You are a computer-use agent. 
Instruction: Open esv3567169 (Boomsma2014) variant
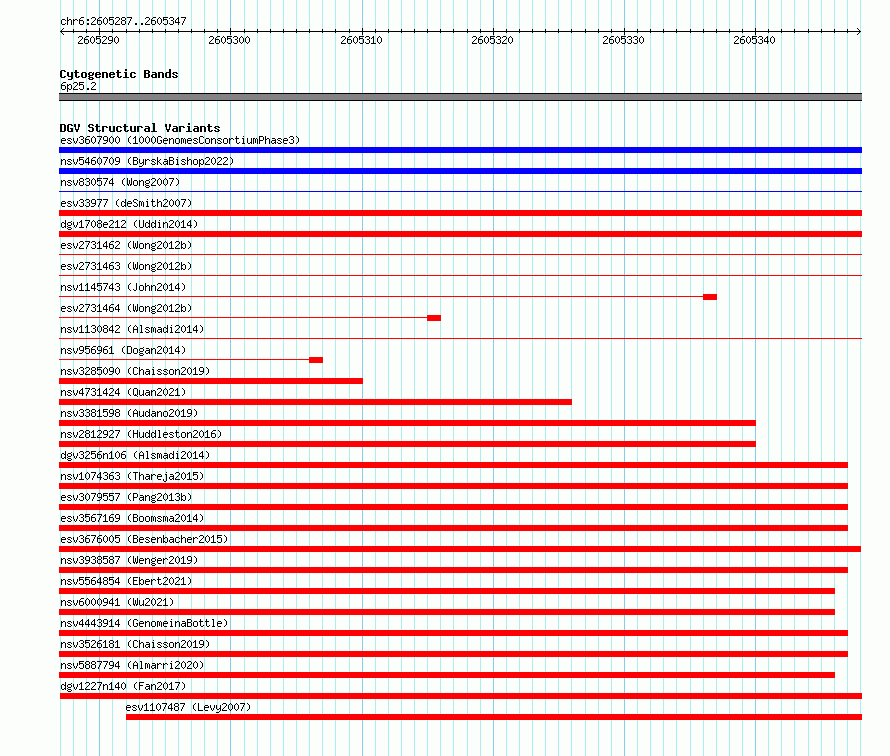132,518
